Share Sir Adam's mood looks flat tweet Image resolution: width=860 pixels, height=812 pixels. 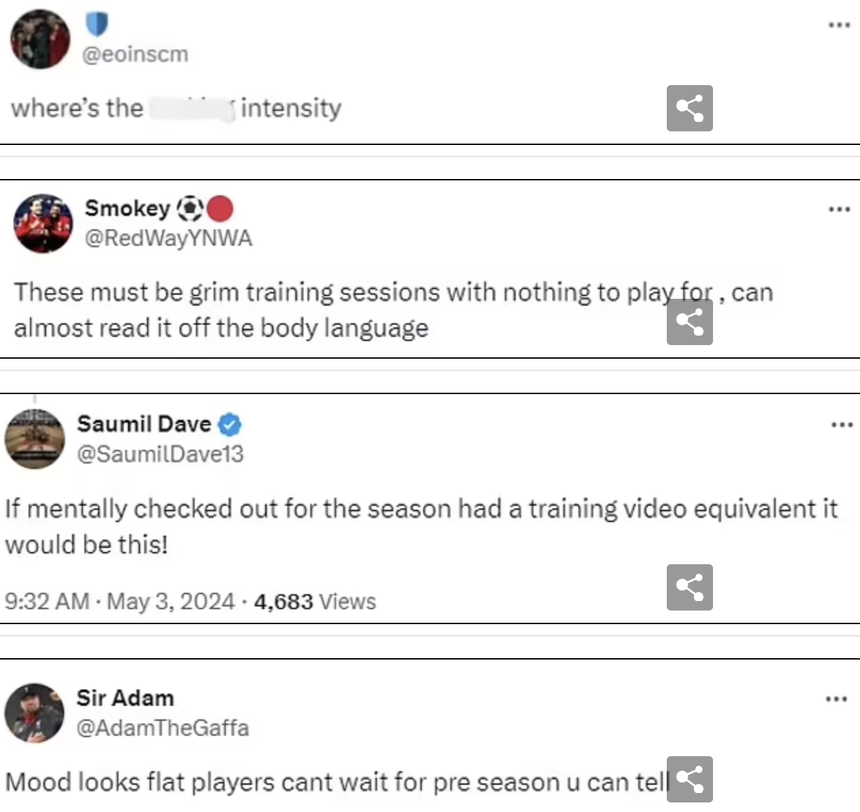689,779
